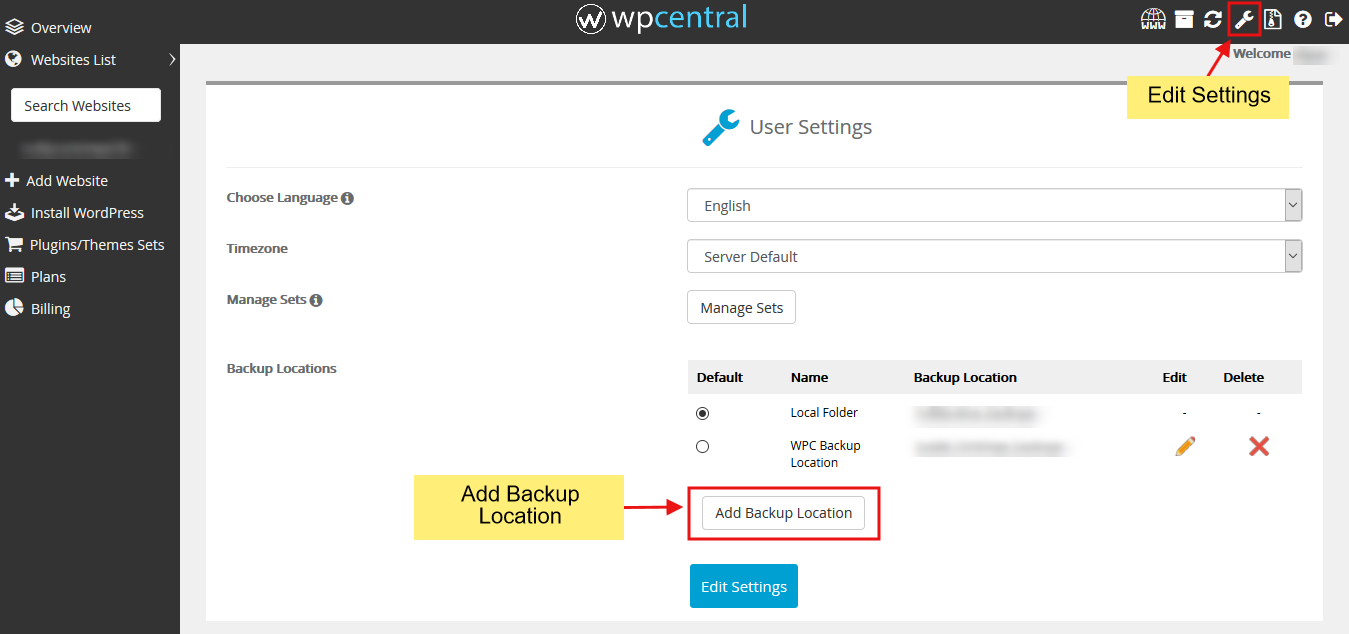Open the Choose Language dropdown
The width and height of the screenshot is (1349, 634).
[x=995, y=205]
